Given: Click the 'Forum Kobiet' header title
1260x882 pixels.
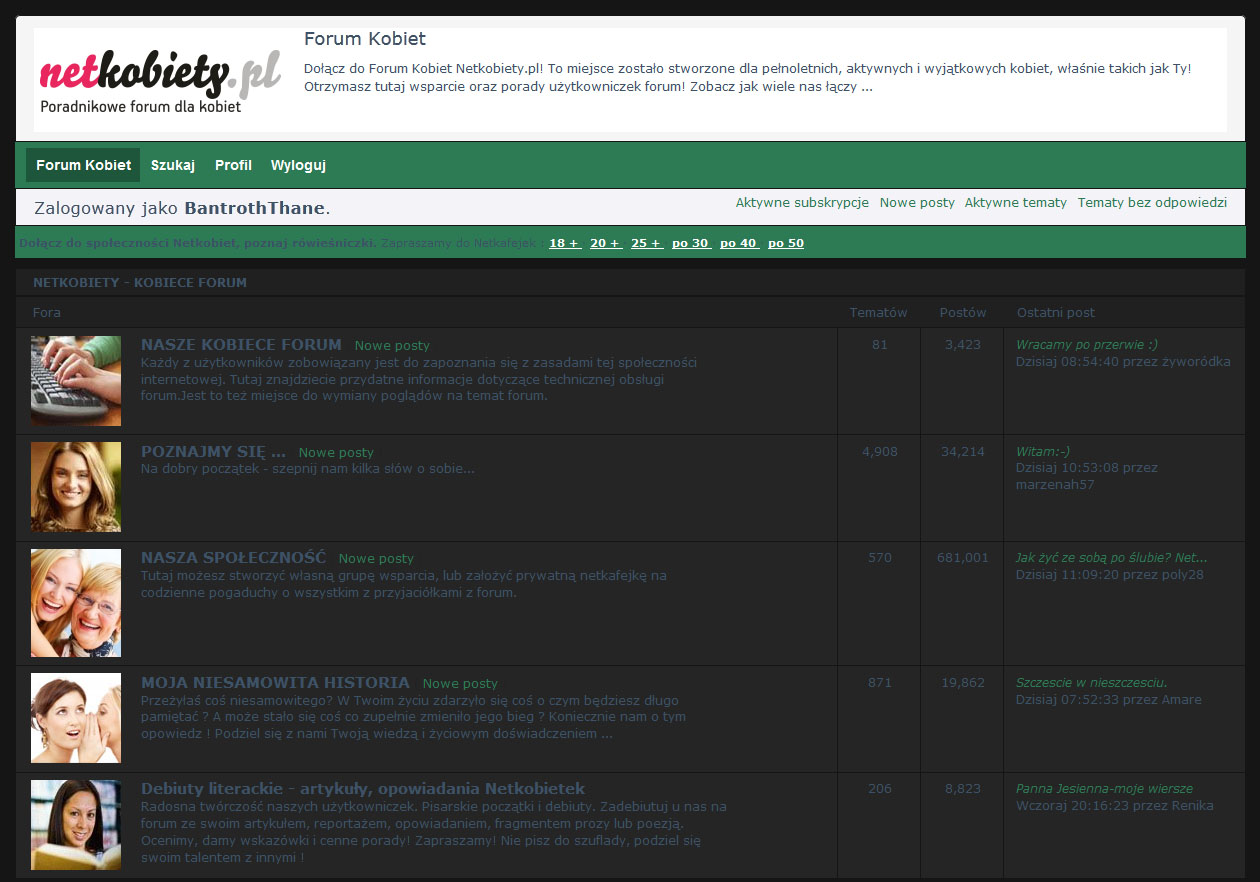Looking at the screenshot, I should coord(365,39).
